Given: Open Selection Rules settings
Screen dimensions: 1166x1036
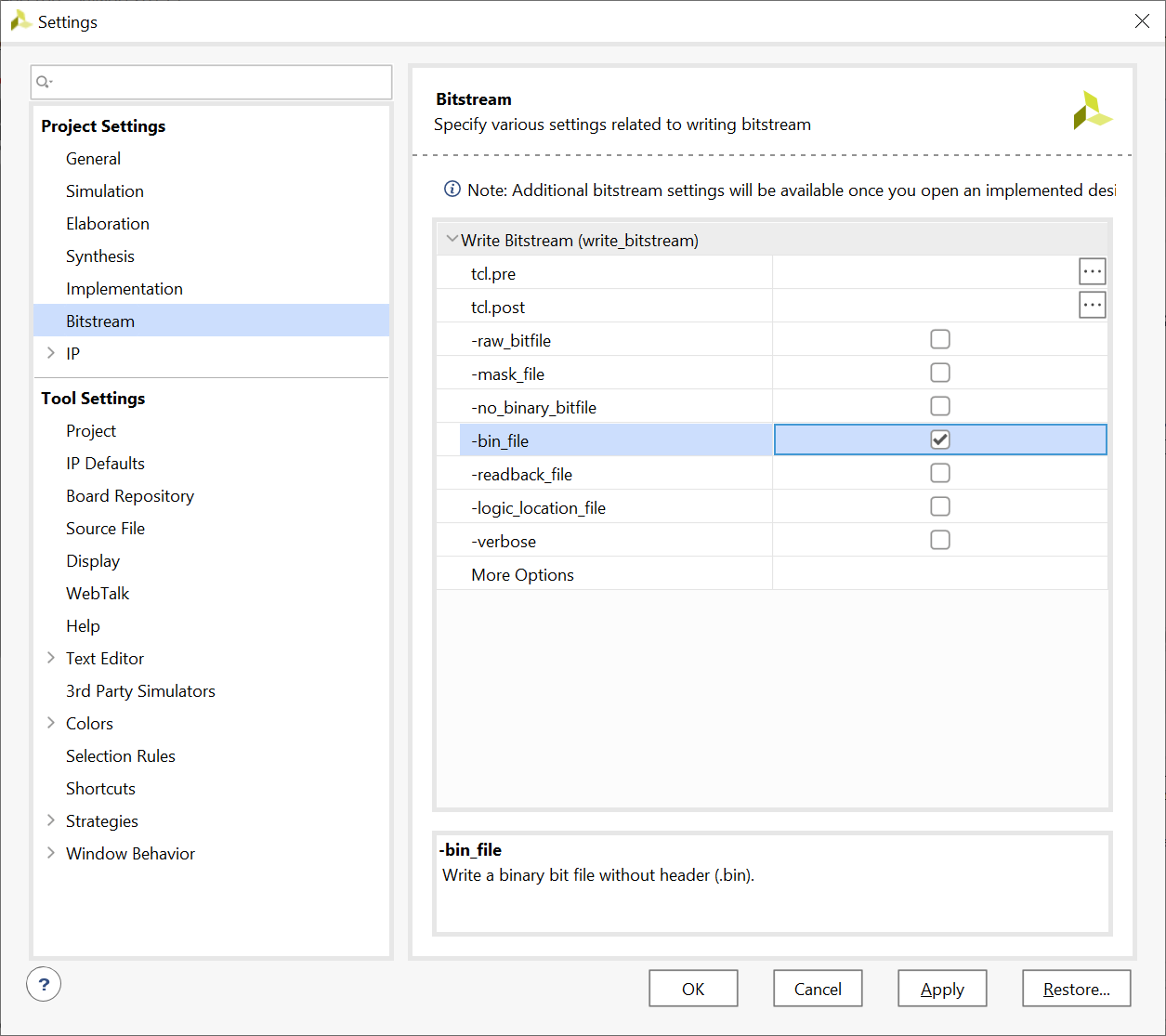Looking at the screenshot, I should (x=121, y=756).
